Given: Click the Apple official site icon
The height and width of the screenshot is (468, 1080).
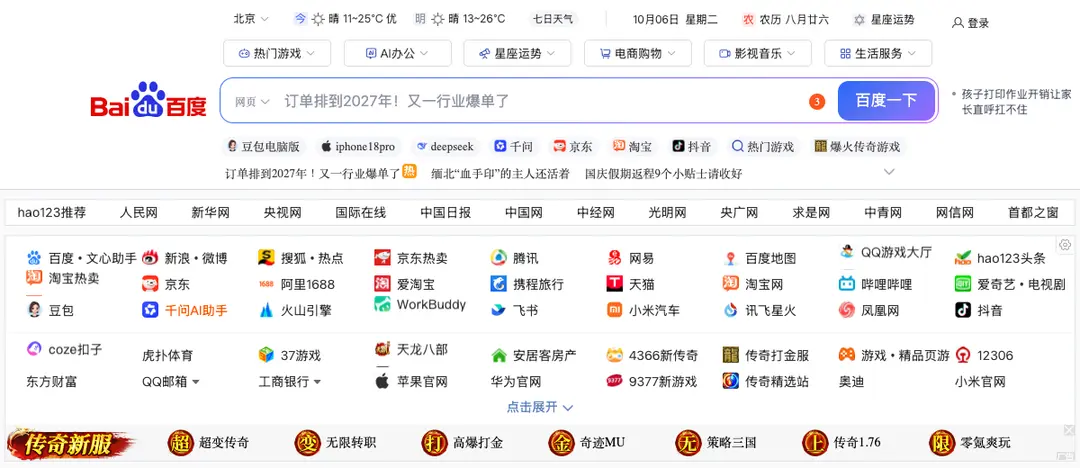Looking at the screenshot, I should 382,381.
